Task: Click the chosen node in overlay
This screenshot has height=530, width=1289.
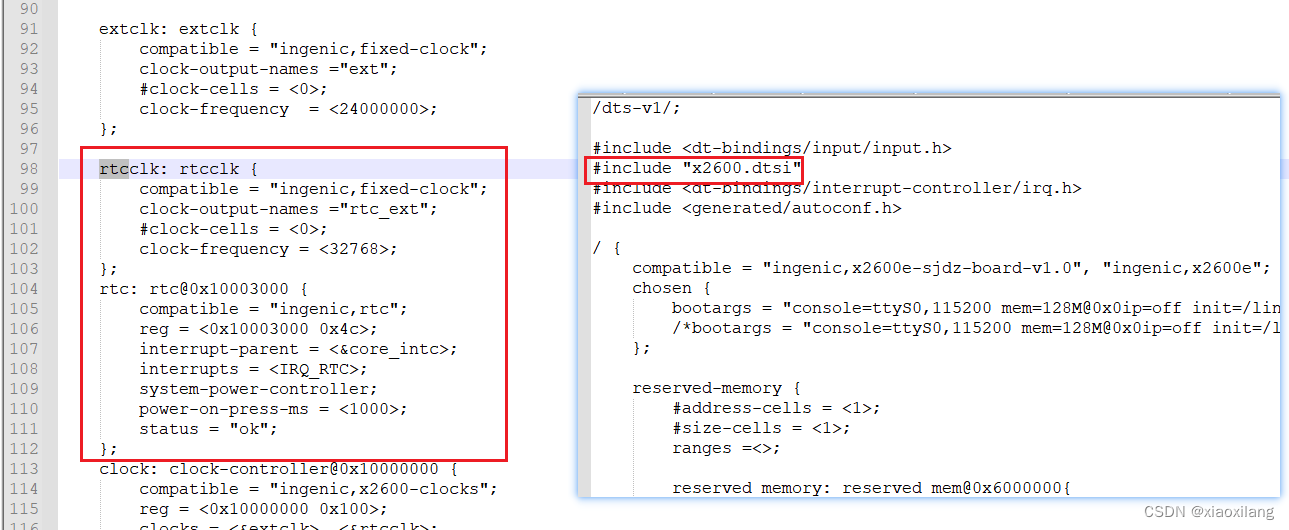Action: [662, 288]
